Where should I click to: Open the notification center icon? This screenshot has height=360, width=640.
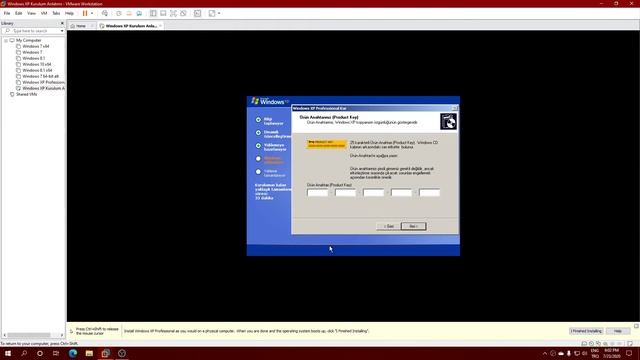tap(629, 353)
